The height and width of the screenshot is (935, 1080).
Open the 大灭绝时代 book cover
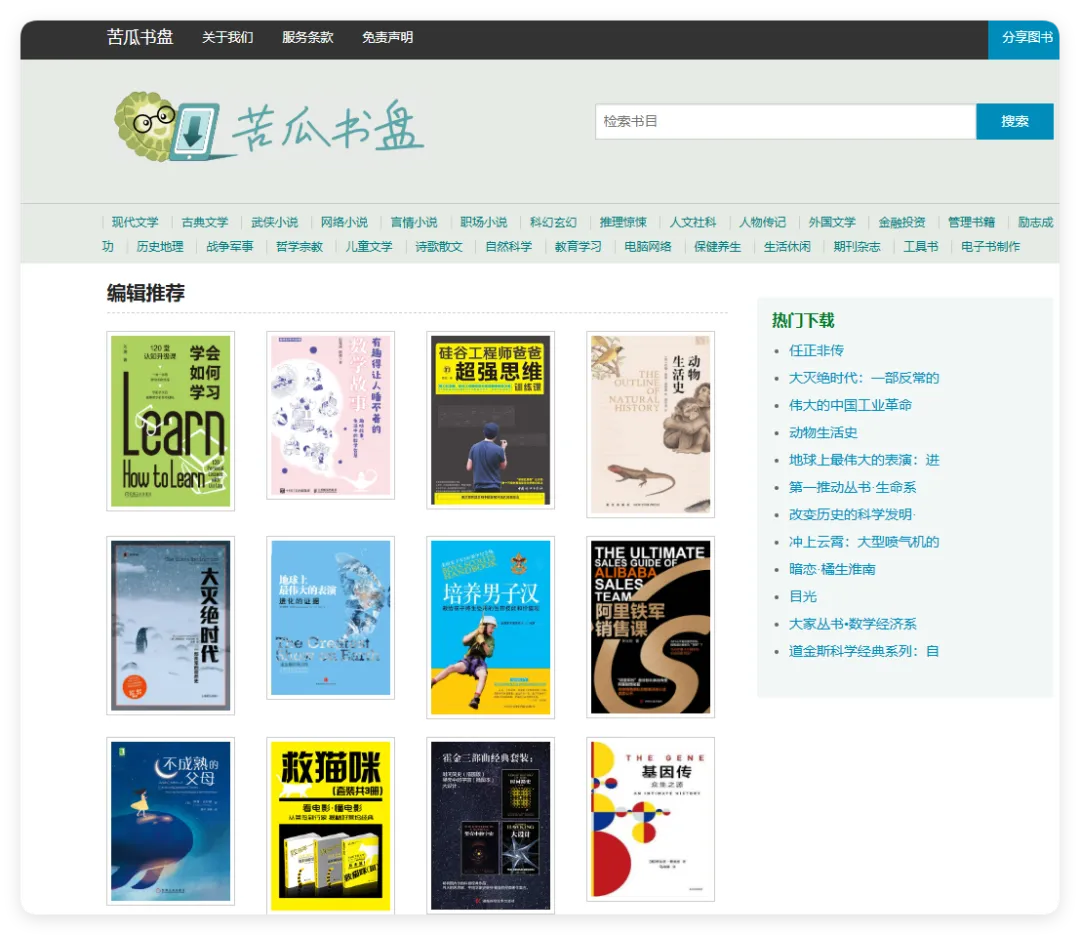point(171,626)
